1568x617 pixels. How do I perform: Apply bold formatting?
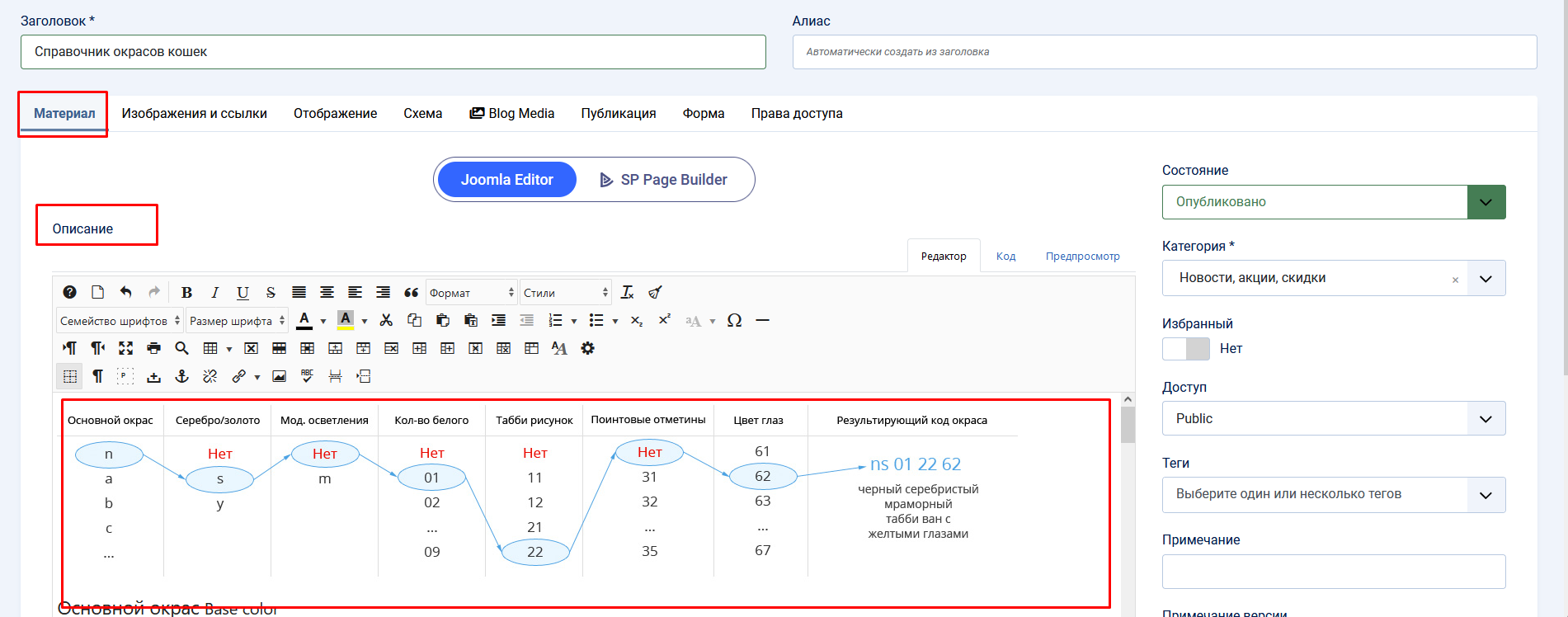click(x=187, y=292)
